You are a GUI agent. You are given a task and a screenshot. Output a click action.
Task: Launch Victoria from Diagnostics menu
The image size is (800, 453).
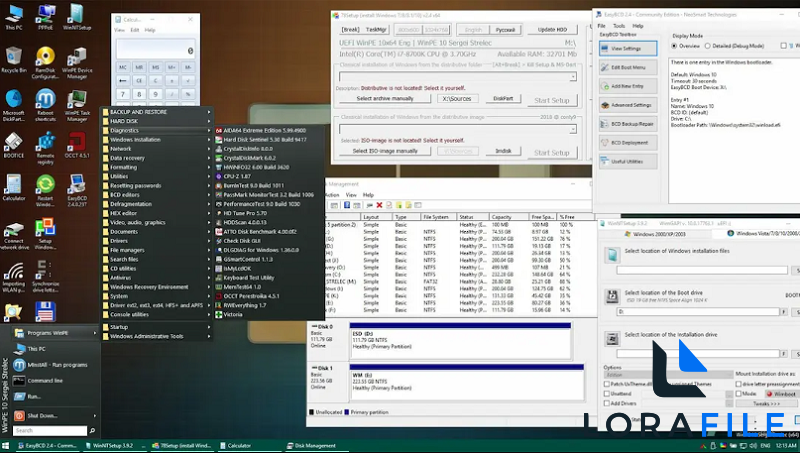pyautogui.click(x=233, y=314)
